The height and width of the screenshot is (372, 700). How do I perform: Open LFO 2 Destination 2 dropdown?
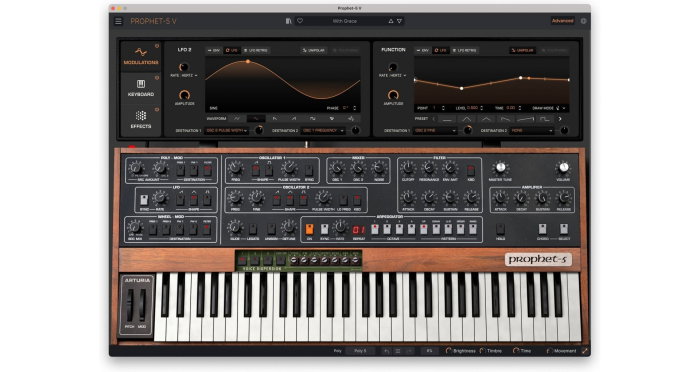323,130
